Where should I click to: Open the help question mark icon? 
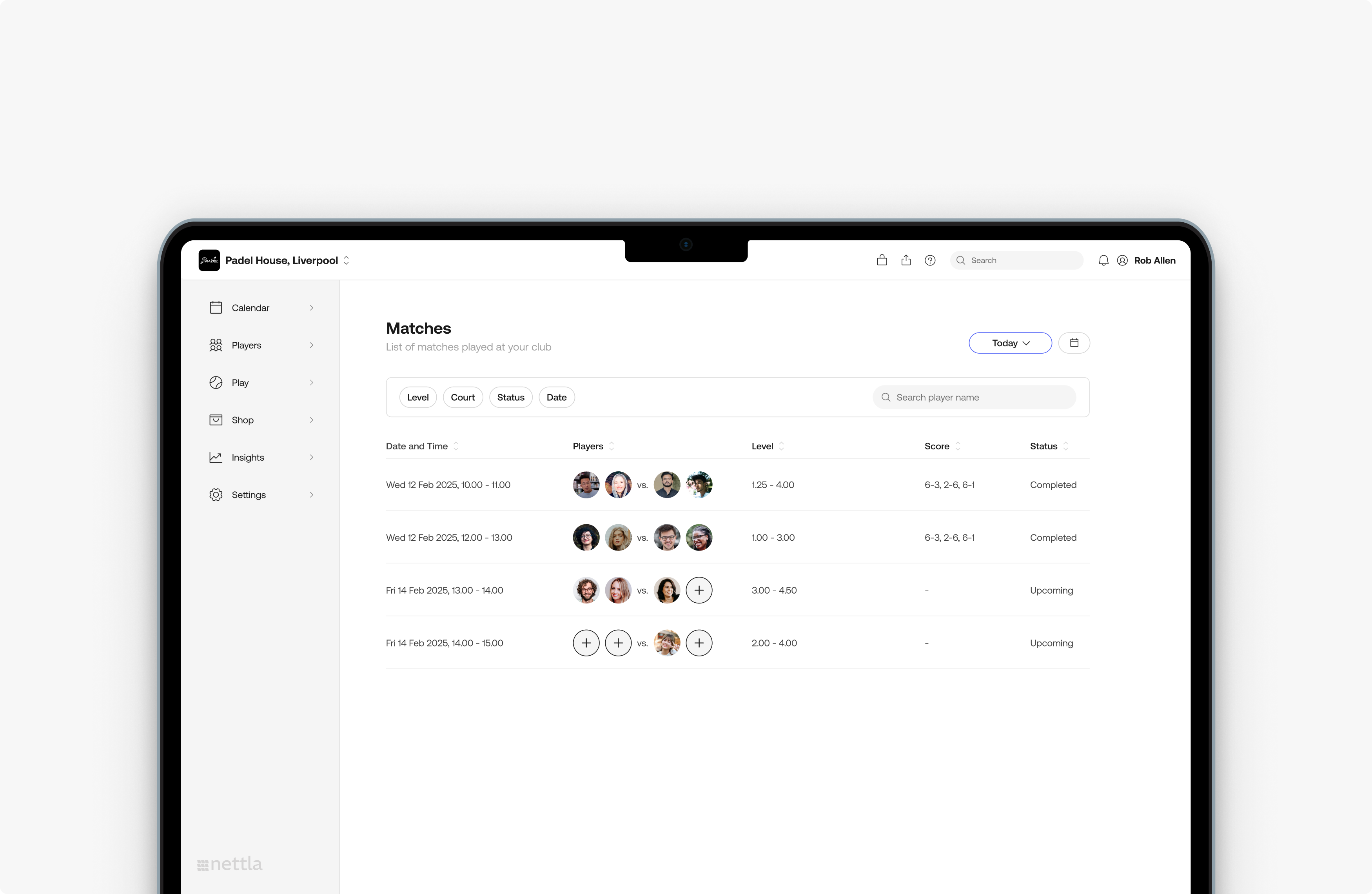click(x=930, y=260)
